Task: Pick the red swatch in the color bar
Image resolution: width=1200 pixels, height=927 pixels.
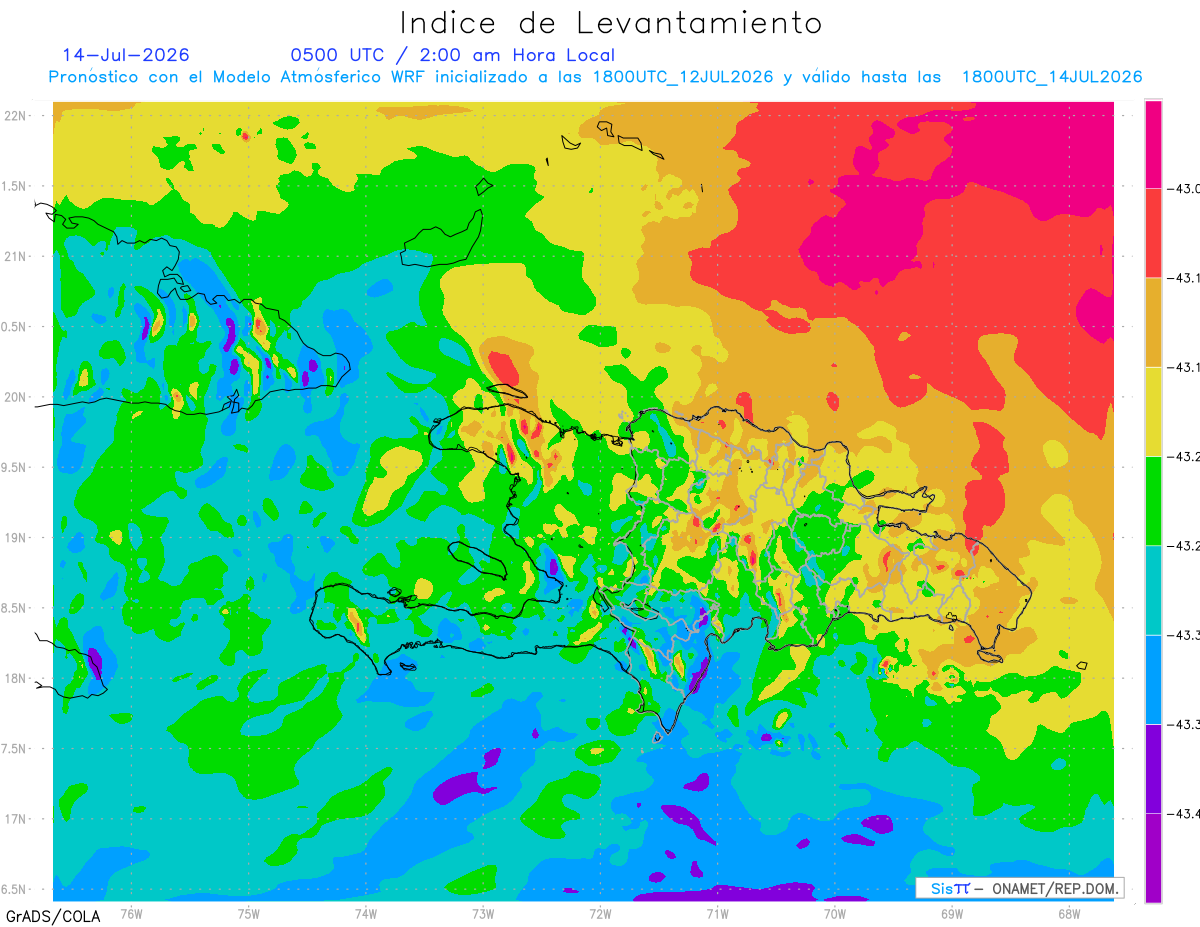Action: 1153,233
